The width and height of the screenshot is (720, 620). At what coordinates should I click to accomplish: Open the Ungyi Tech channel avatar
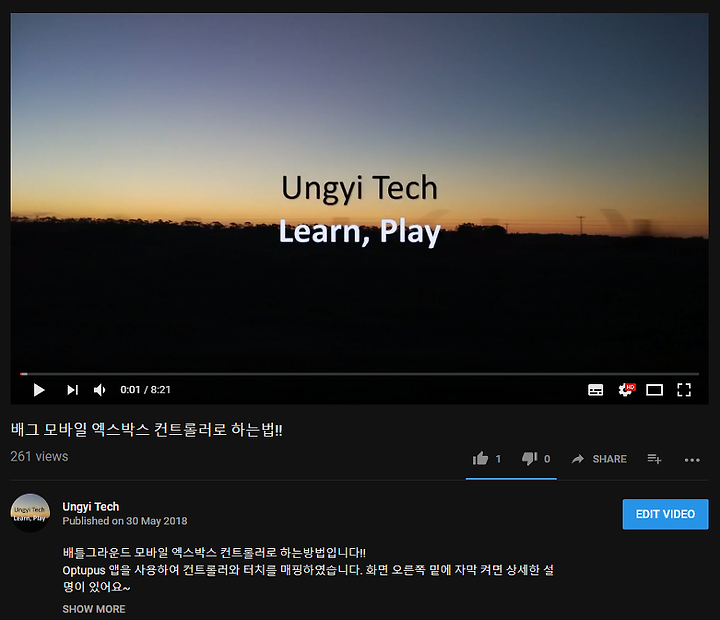[x=30, y=513]
